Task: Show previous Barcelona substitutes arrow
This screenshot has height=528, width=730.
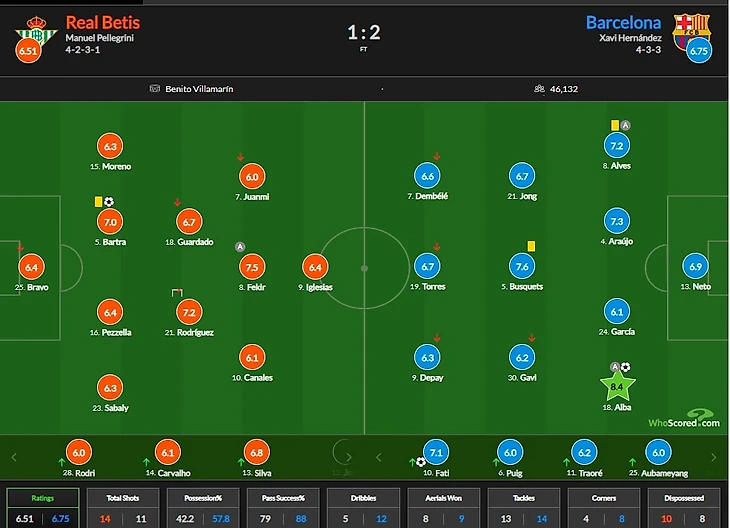Action: 379,457
